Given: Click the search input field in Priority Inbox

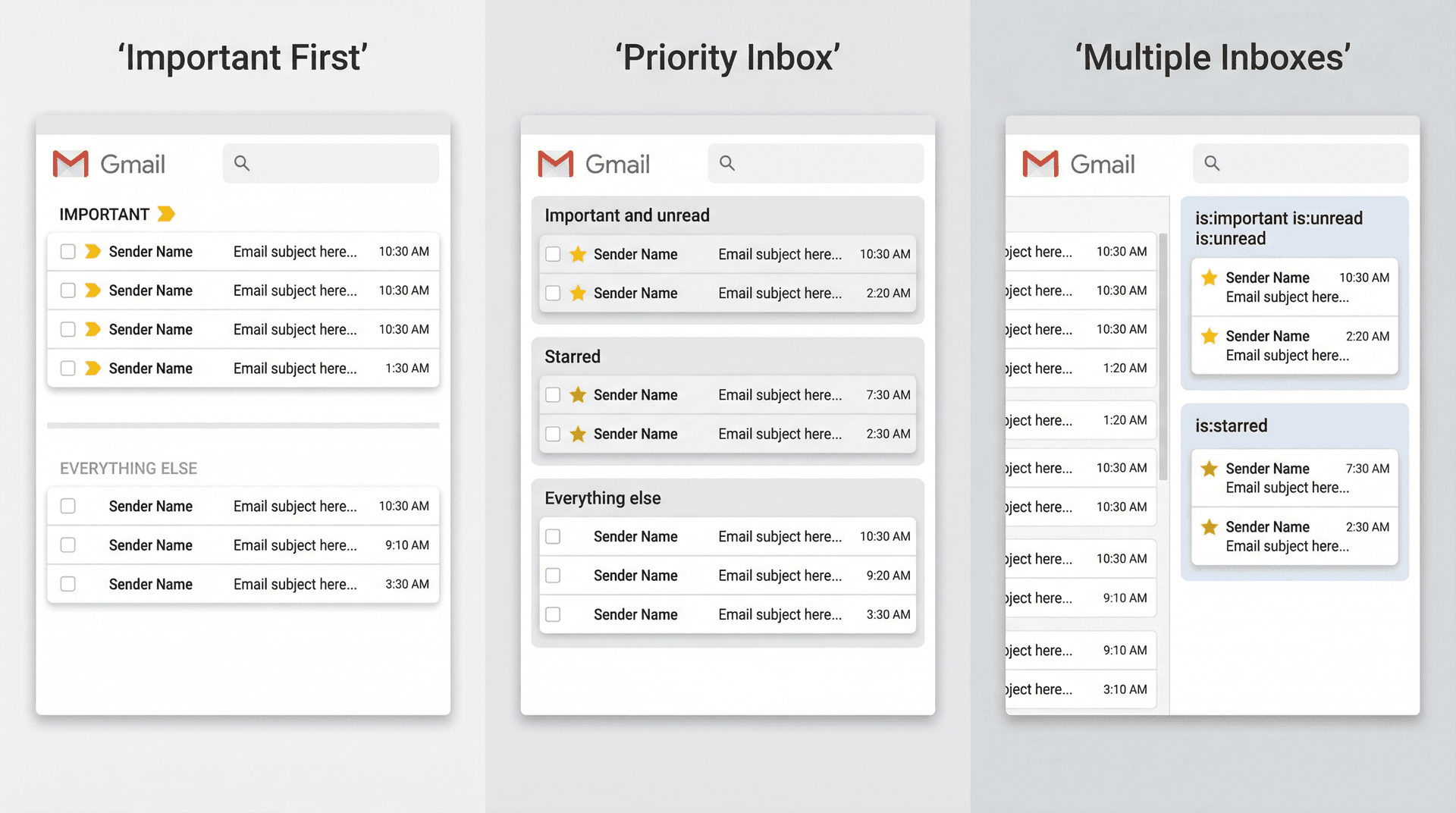Looking at the screenshot, I should tap(815, 163).
